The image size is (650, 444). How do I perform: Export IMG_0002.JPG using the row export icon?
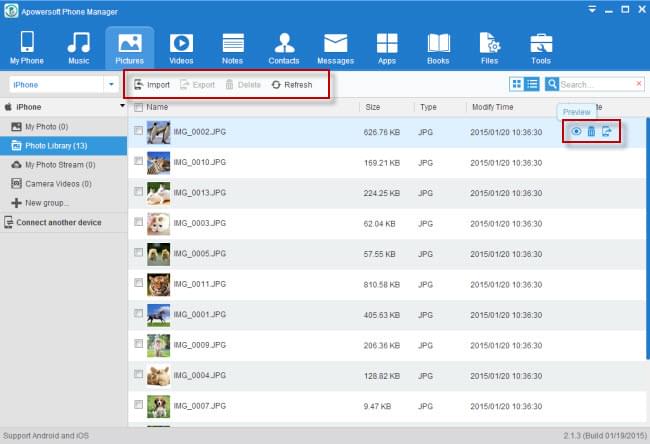pyautogui.click(x=606, y=131)
